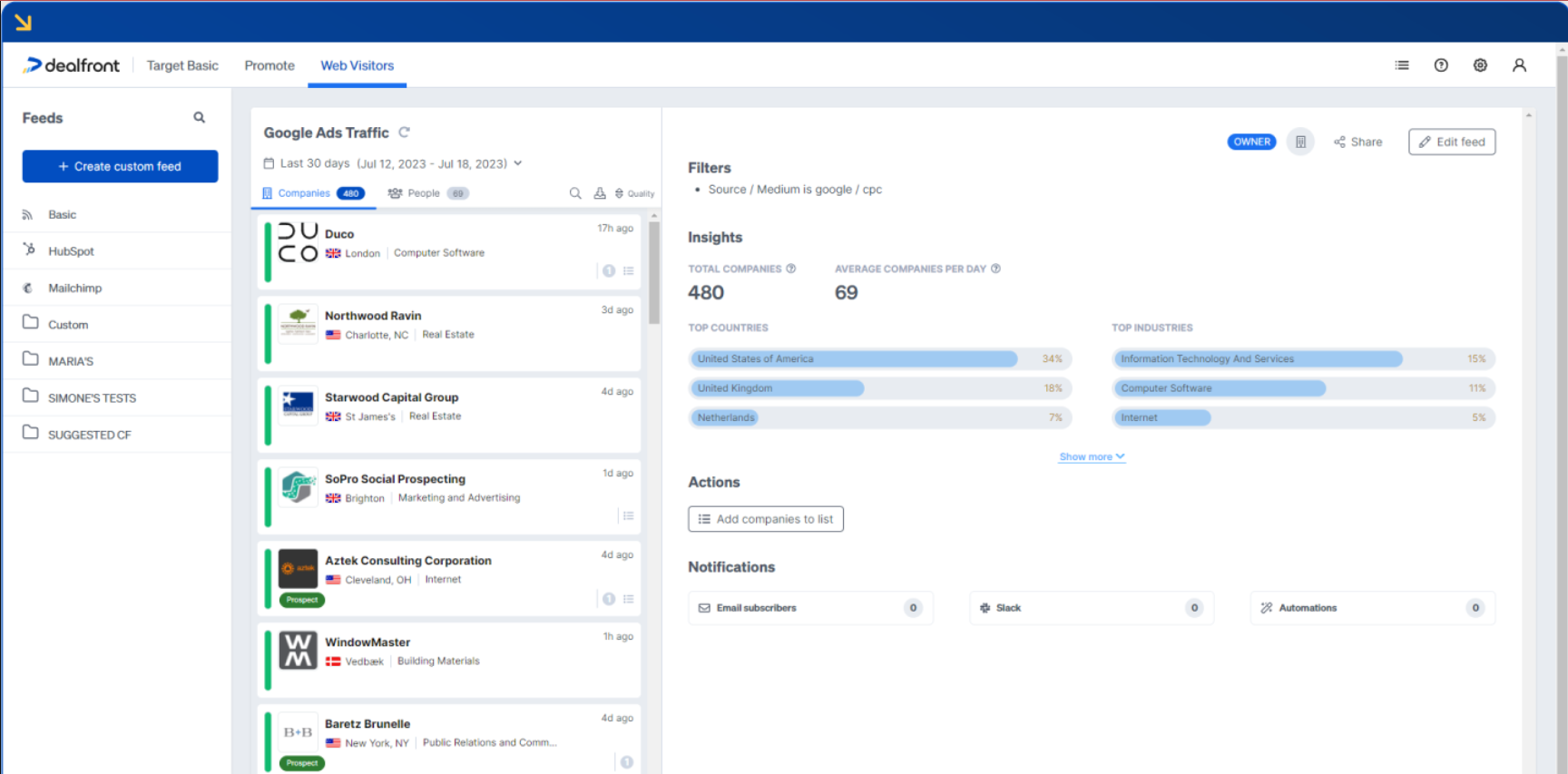Select the Web Visitors tab
This screenshot has height=774, width=1568.
click(x=358, y=65)
